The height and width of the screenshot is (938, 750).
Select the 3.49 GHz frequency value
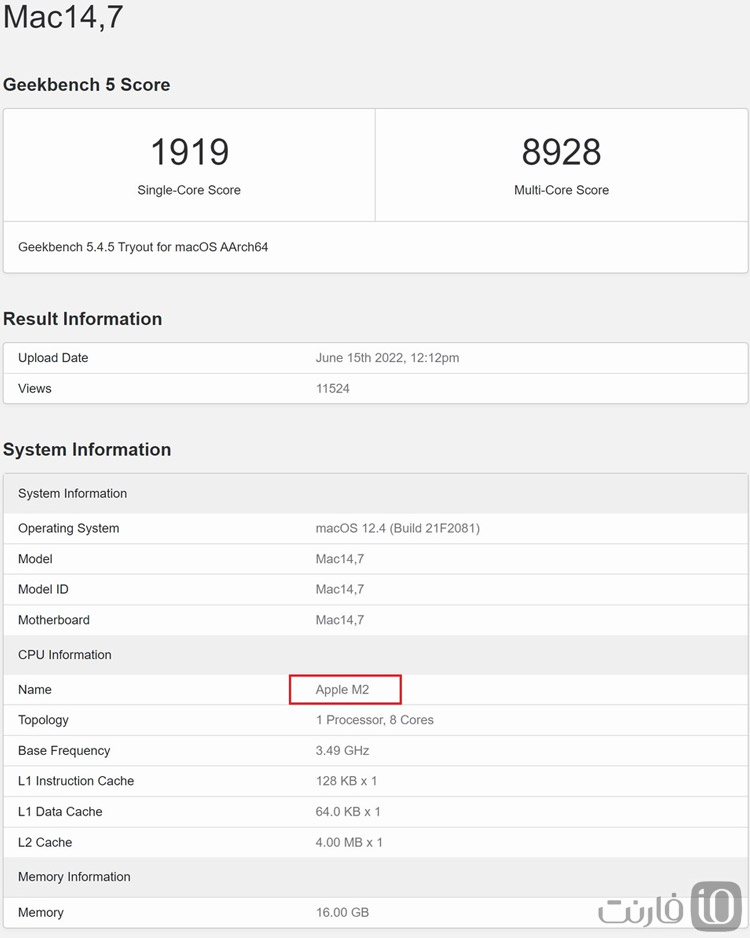coord(342,751)
